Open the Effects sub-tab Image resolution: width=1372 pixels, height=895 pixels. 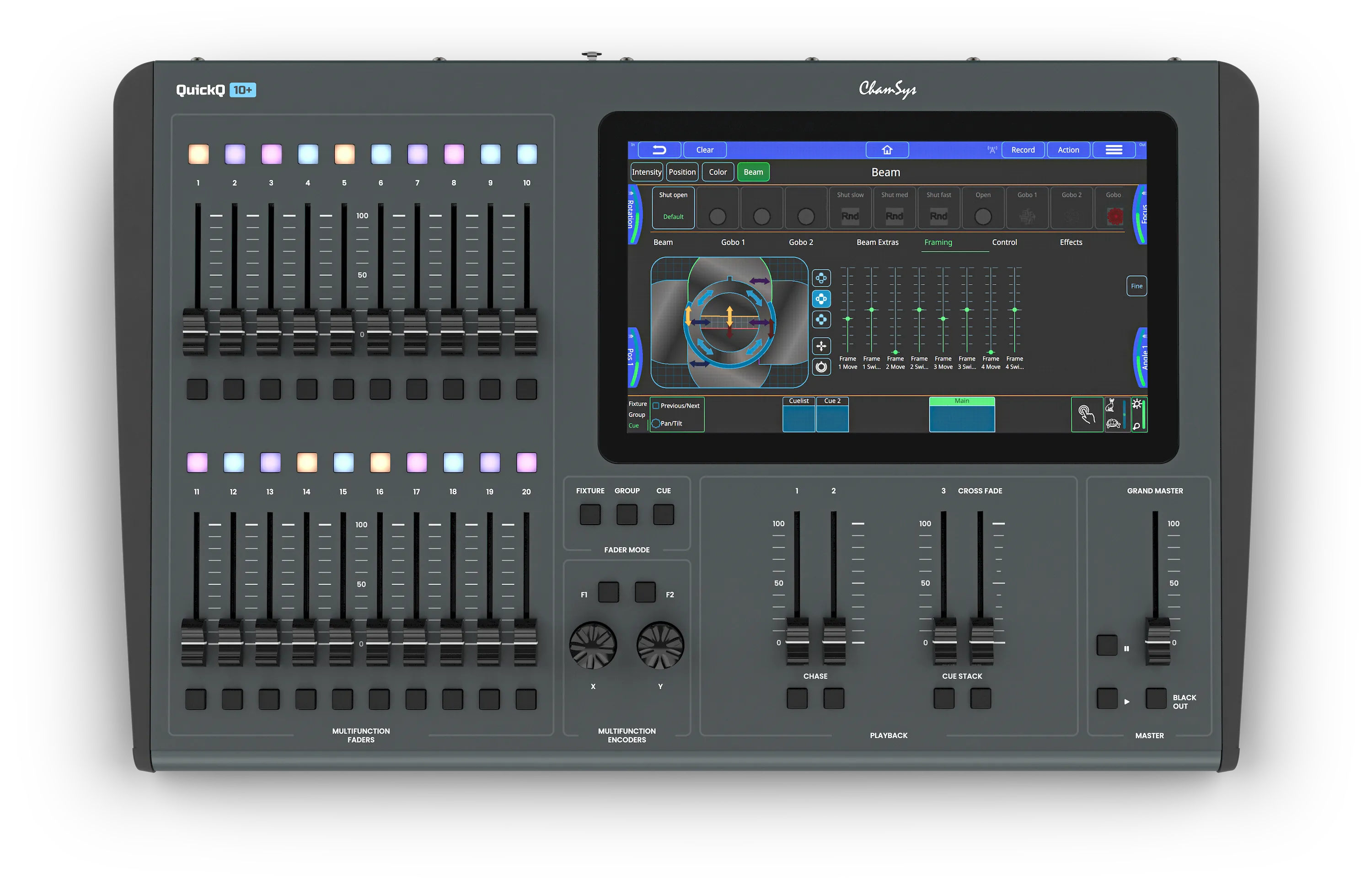pos(1071,243)
